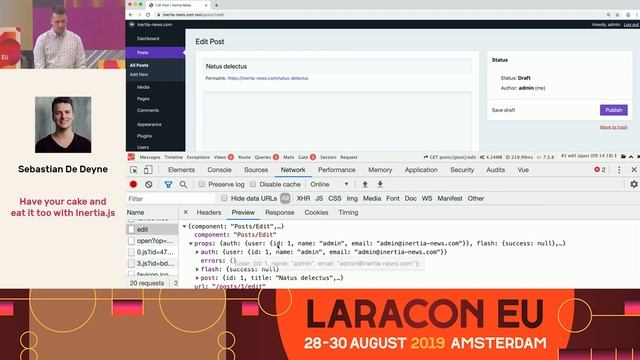640x360 pixels.
Task: Toggle the device toolbar icon
Action: (x=148, y=170)
